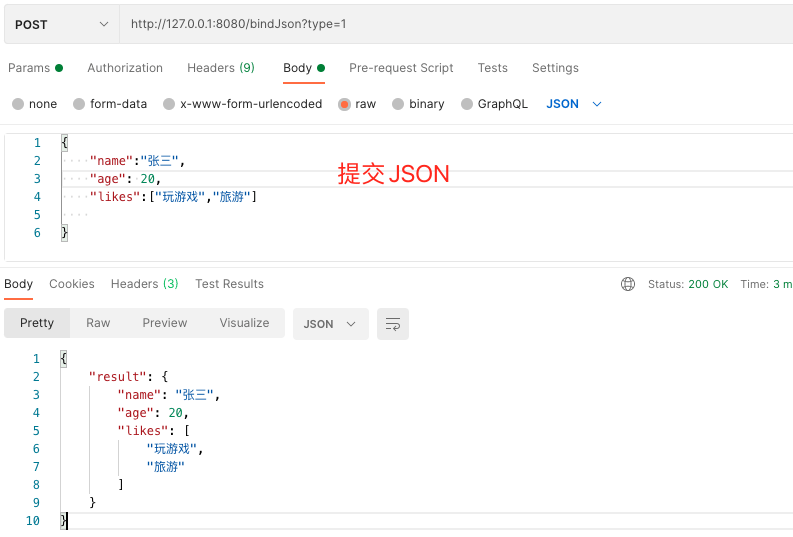Open the request Headers (9) tab

[x=221, y=68]
